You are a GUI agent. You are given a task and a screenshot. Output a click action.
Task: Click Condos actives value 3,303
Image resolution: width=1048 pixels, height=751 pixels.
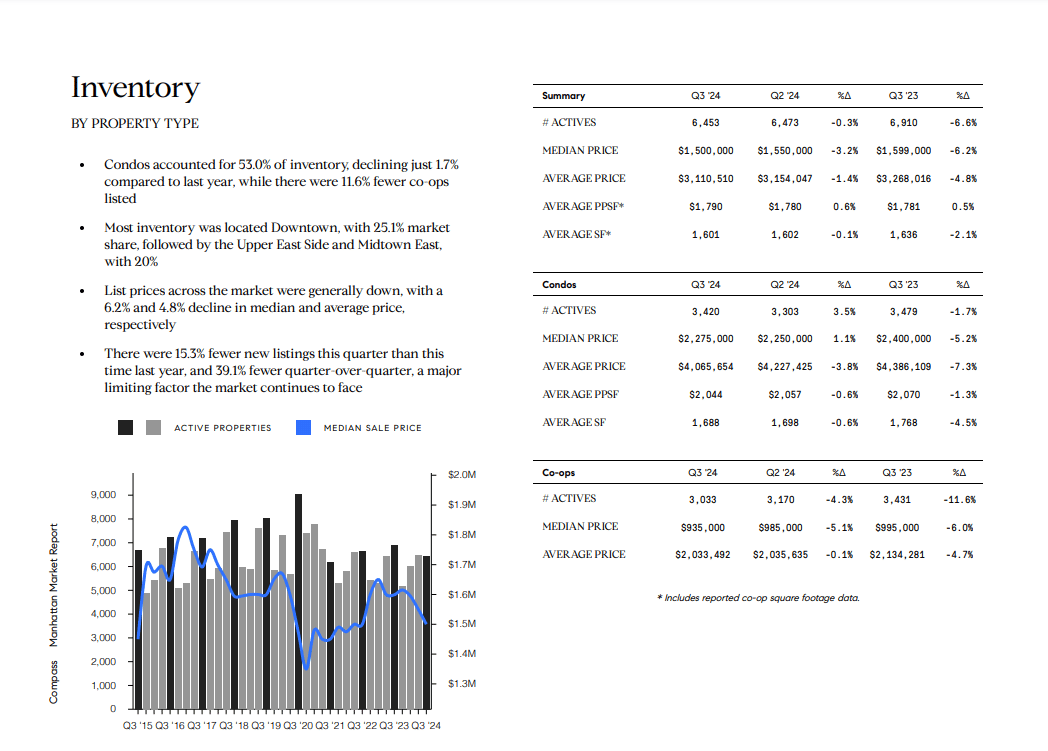pos(785,312)
